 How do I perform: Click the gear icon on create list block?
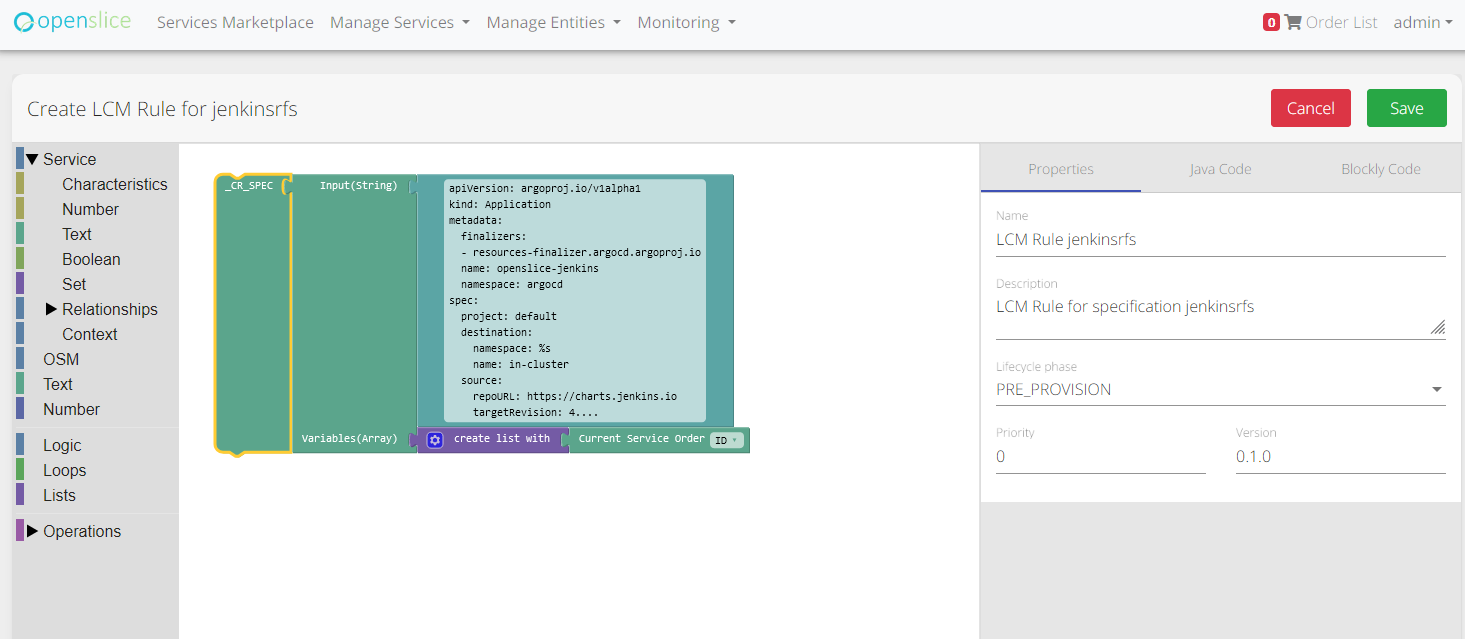(435, 440)
